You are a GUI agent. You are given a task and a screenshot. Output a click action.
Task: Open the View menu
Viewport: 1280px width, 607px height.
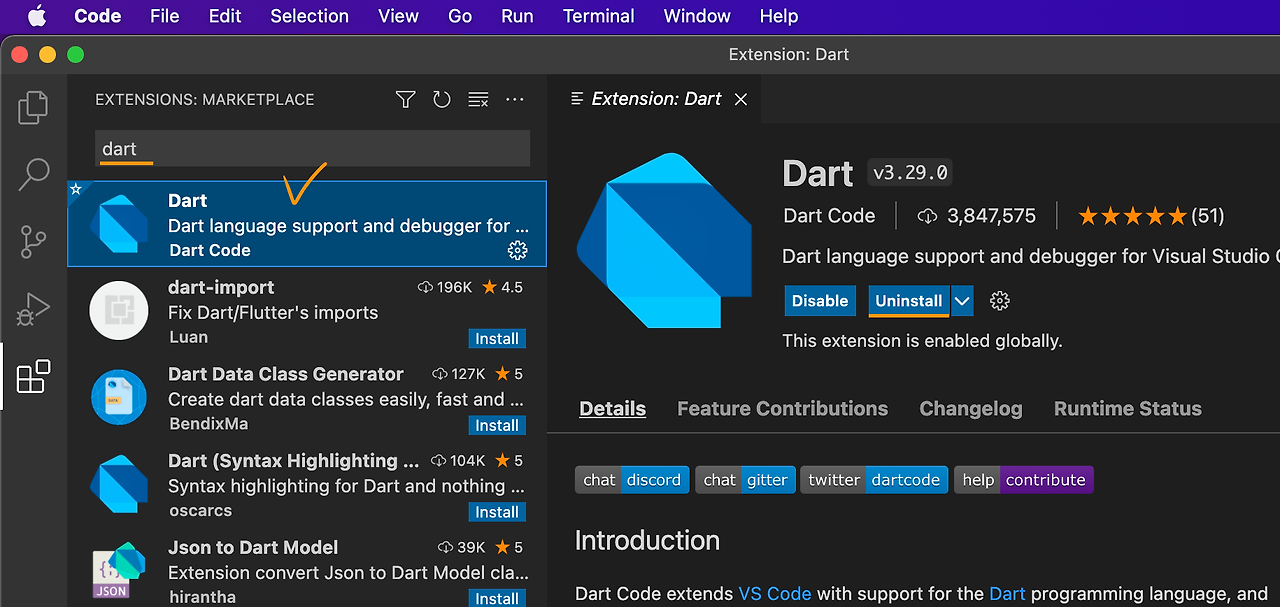tap(398, 16)
